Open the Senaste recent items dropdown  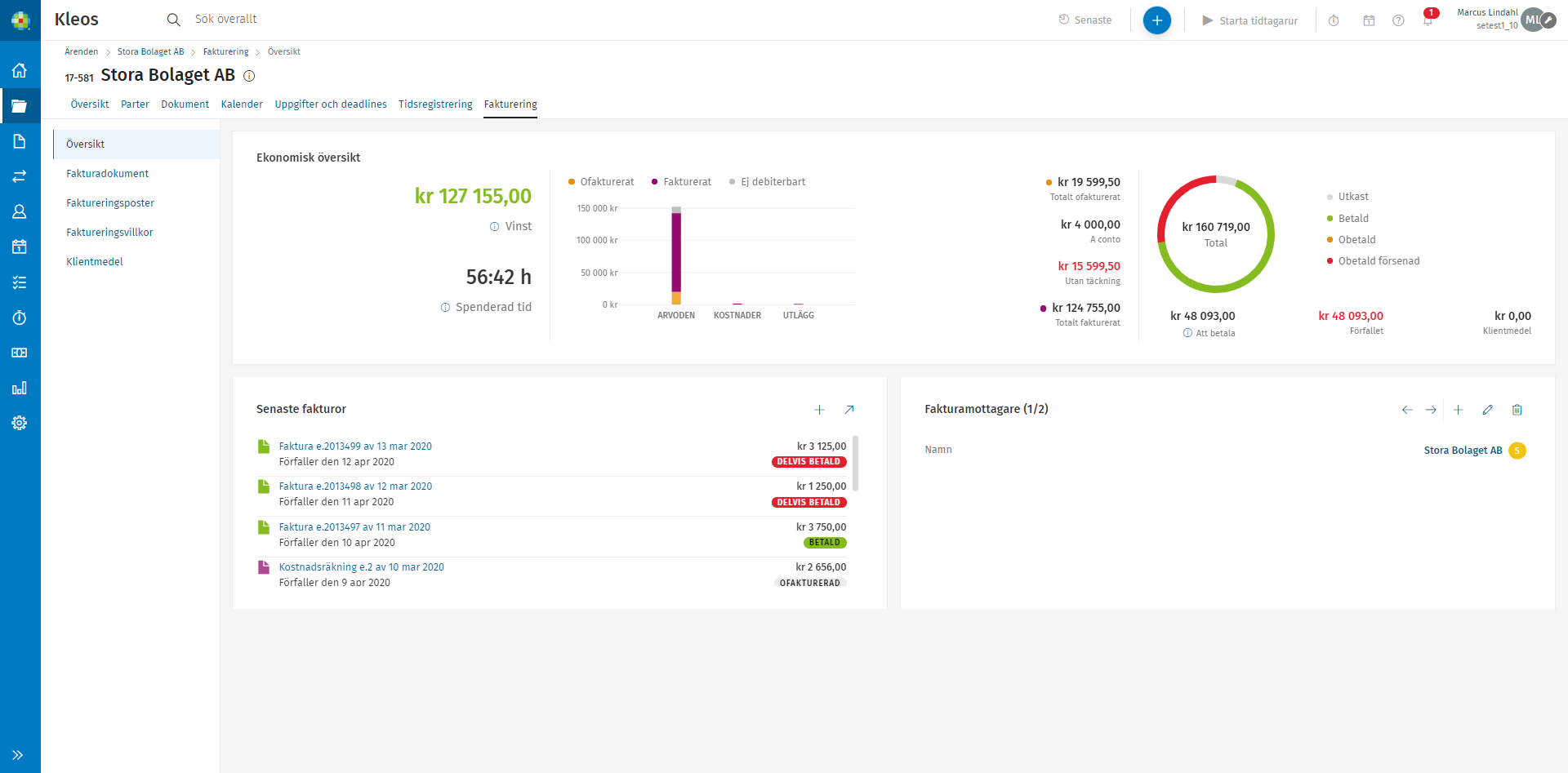tap(1085, 20)
